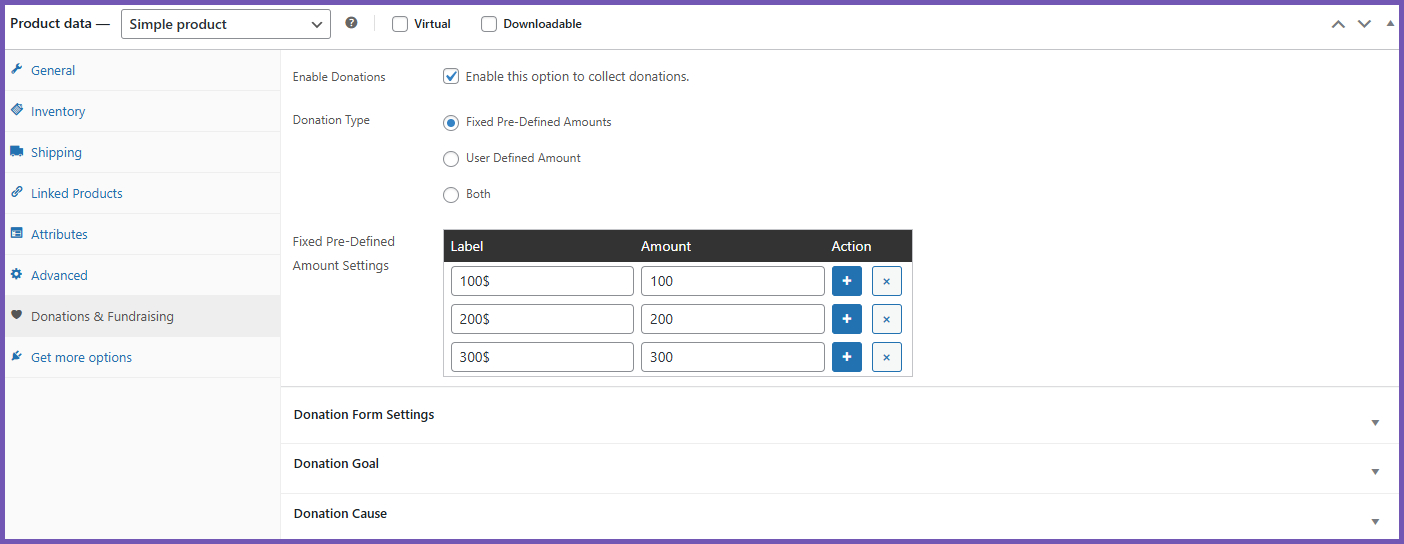Click the 300 Amount input field
The height and width of the screenshot is (544, 1404).
tap(732, 357)
